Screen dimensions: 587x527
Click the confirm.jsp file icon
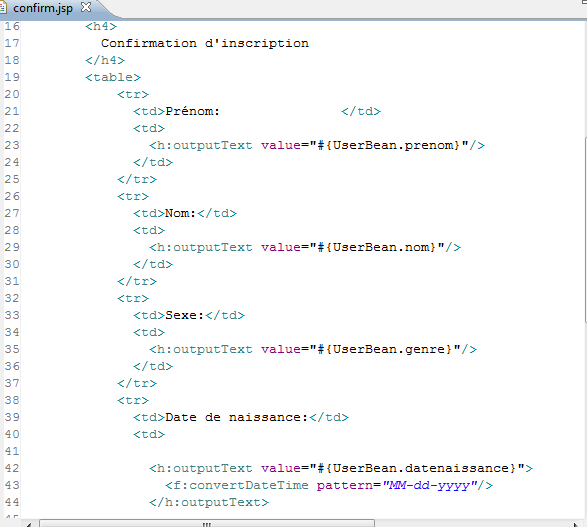[x=3, y=8]
